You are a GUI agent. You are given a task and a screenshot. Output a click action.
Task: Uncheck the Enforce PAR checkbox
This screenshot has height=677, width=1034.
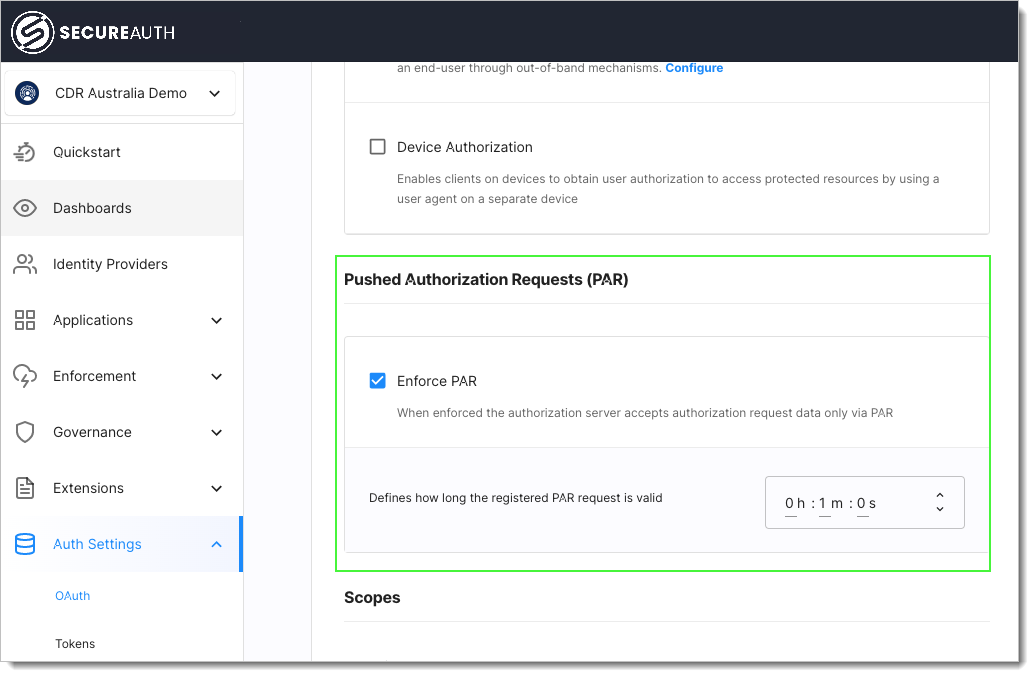tap(377, 380)
